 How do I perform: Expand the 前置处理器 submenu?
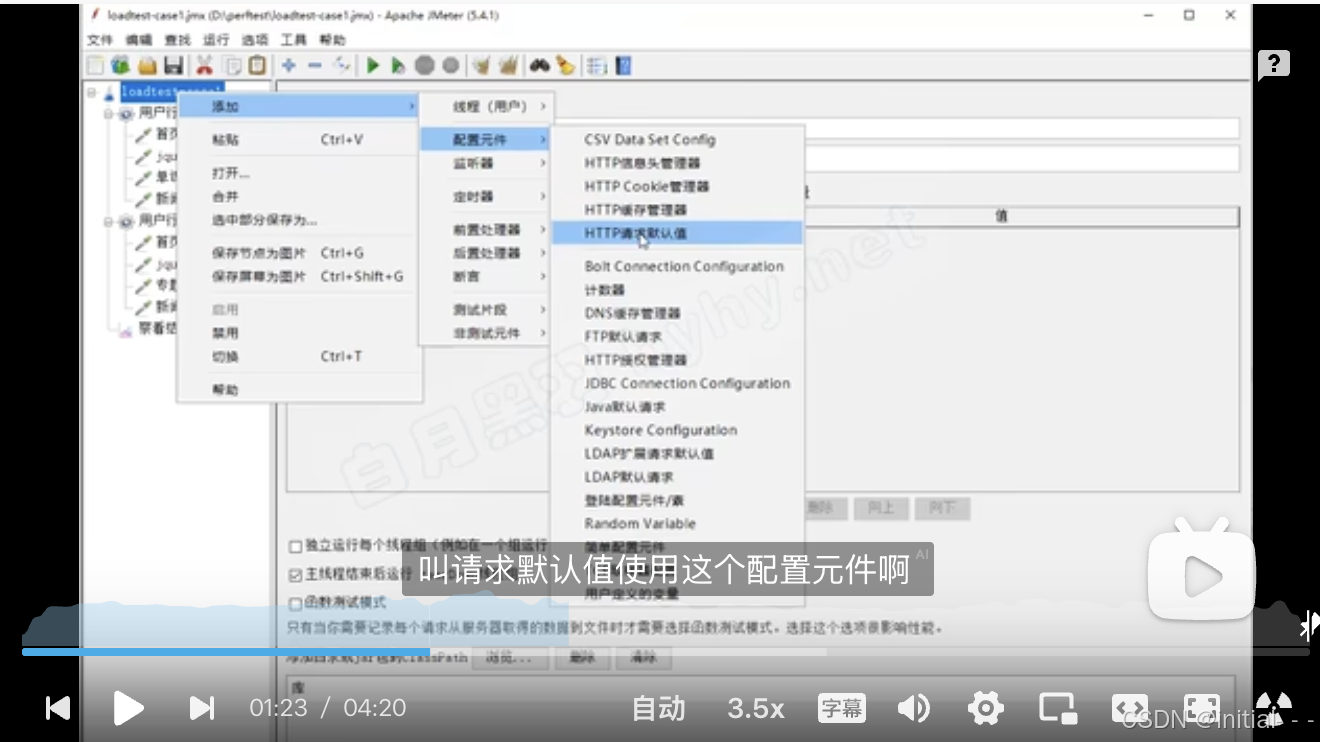485,230
